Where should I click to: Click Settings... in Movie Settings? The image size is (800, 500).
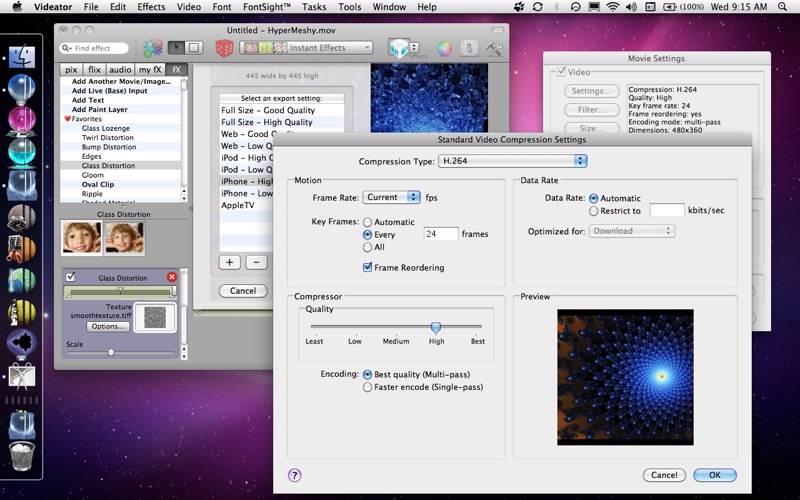pos(592,91)
